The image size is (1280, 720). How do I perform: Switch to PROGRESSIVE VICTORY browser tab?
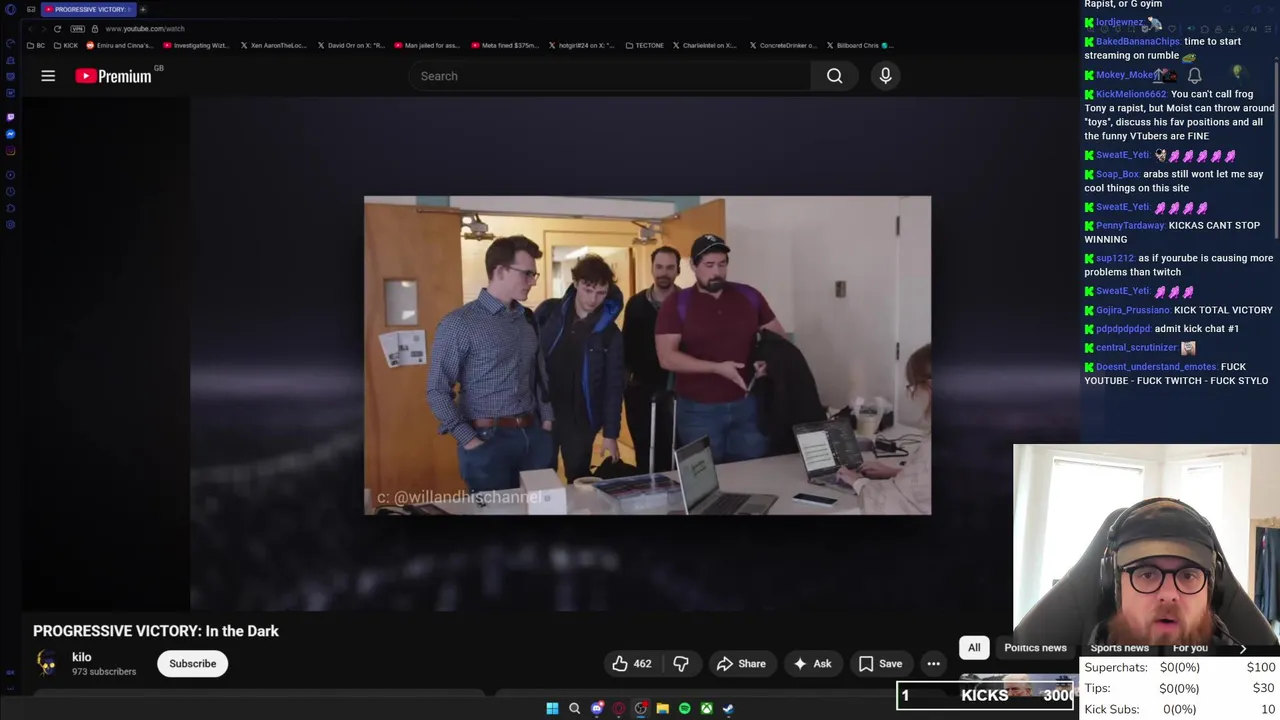click(x=88, y=9)
